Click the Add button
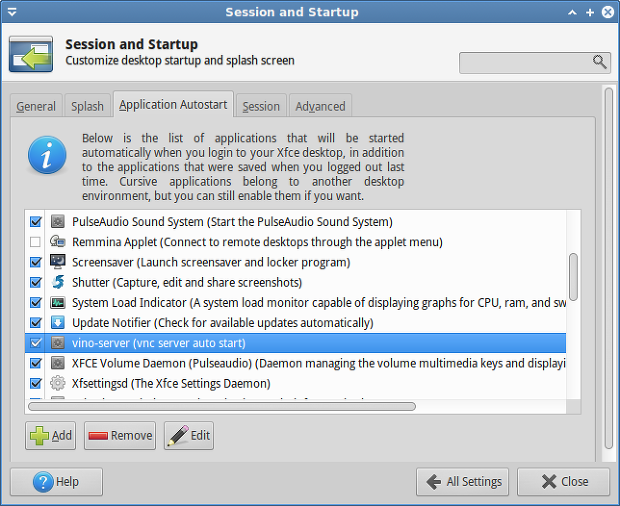Screen dimensions: 620x506 (x=51, y=435)
